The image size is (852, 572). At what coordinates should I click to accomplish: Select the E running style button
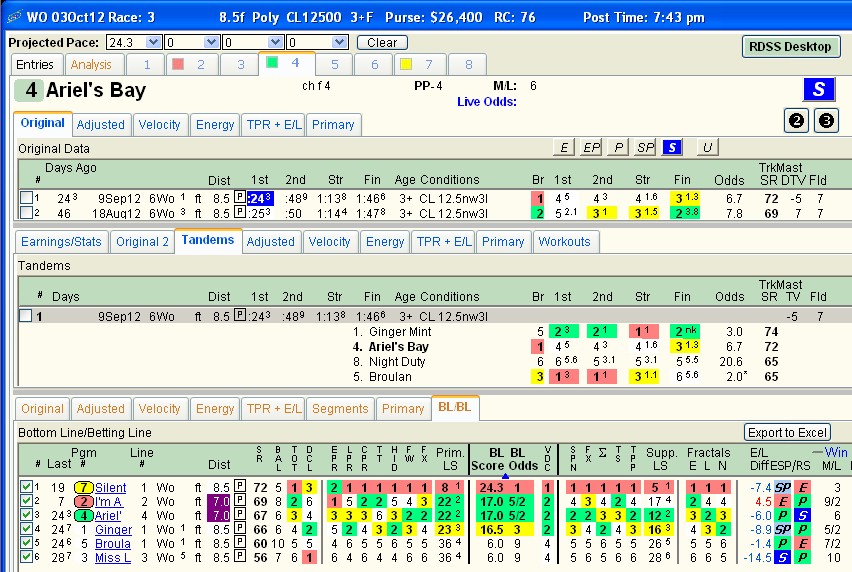564,147
